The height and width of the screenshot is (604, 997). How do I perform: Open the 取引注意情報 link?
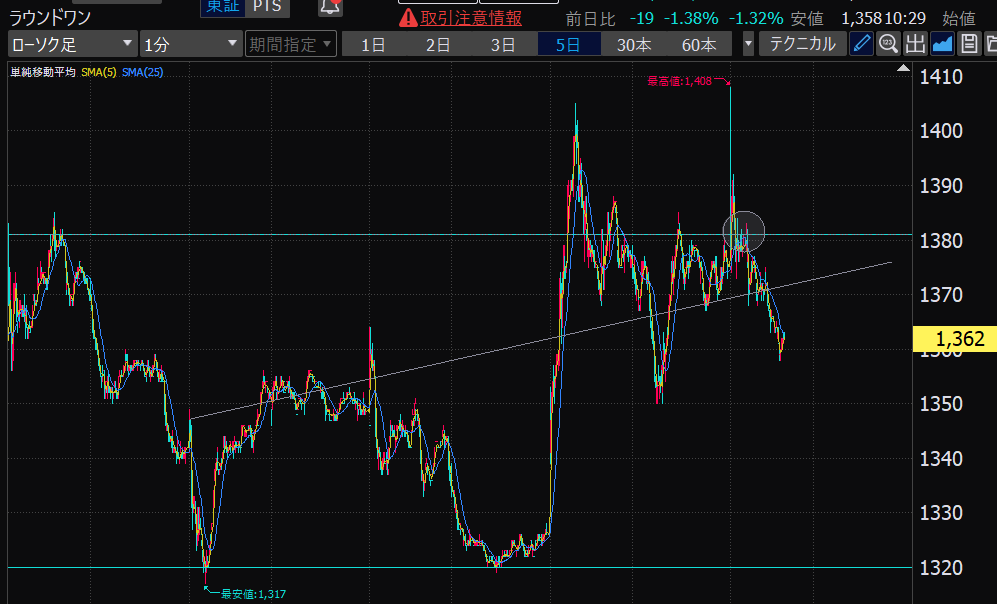[471, 18]
